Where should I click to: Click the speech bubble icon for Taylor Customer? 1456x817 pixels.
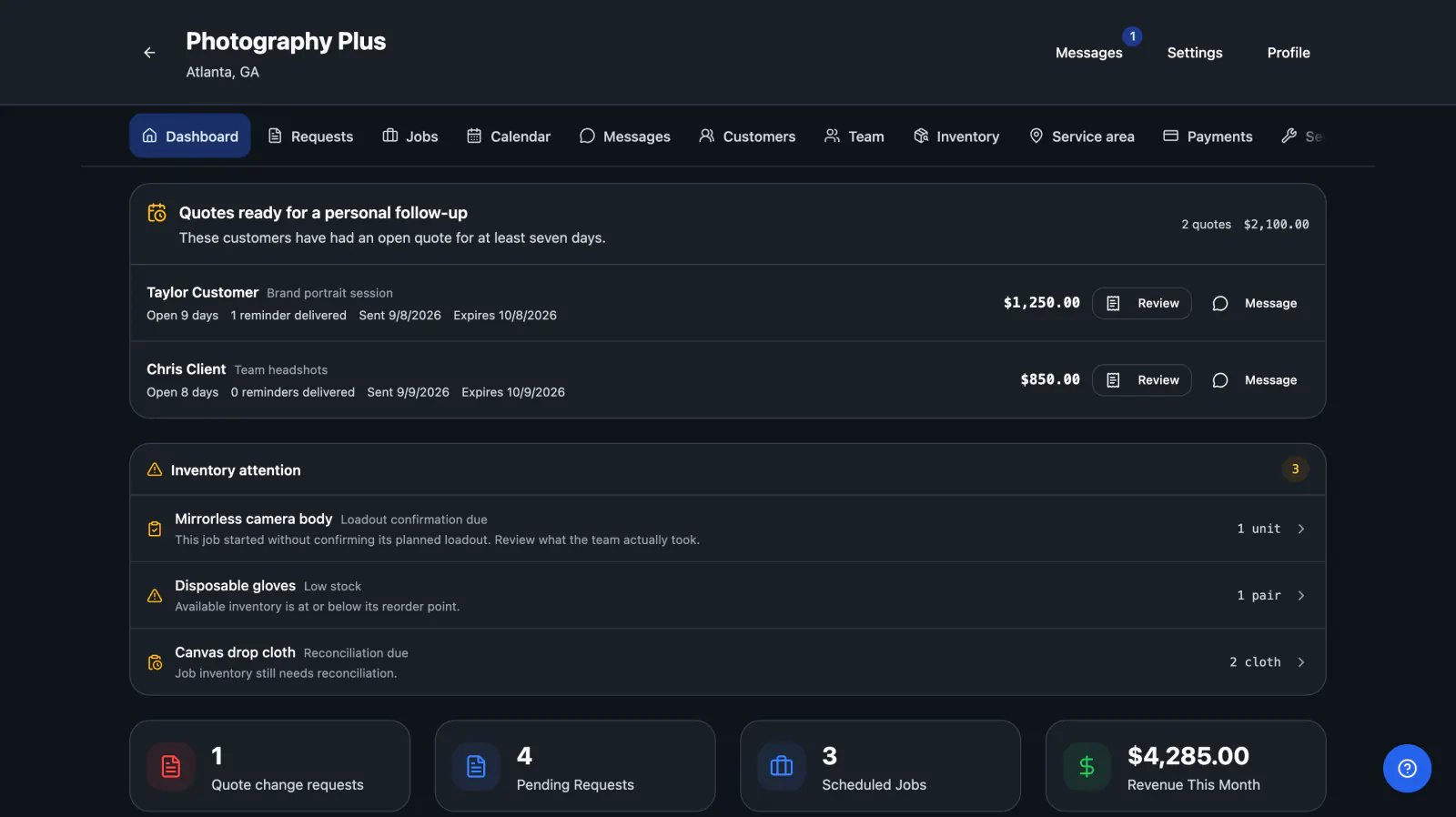[1220, 304]
